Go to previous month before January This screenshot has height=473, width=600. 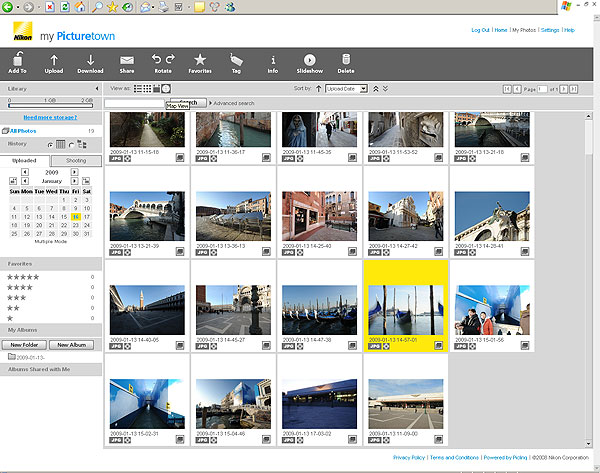point(25,181)
